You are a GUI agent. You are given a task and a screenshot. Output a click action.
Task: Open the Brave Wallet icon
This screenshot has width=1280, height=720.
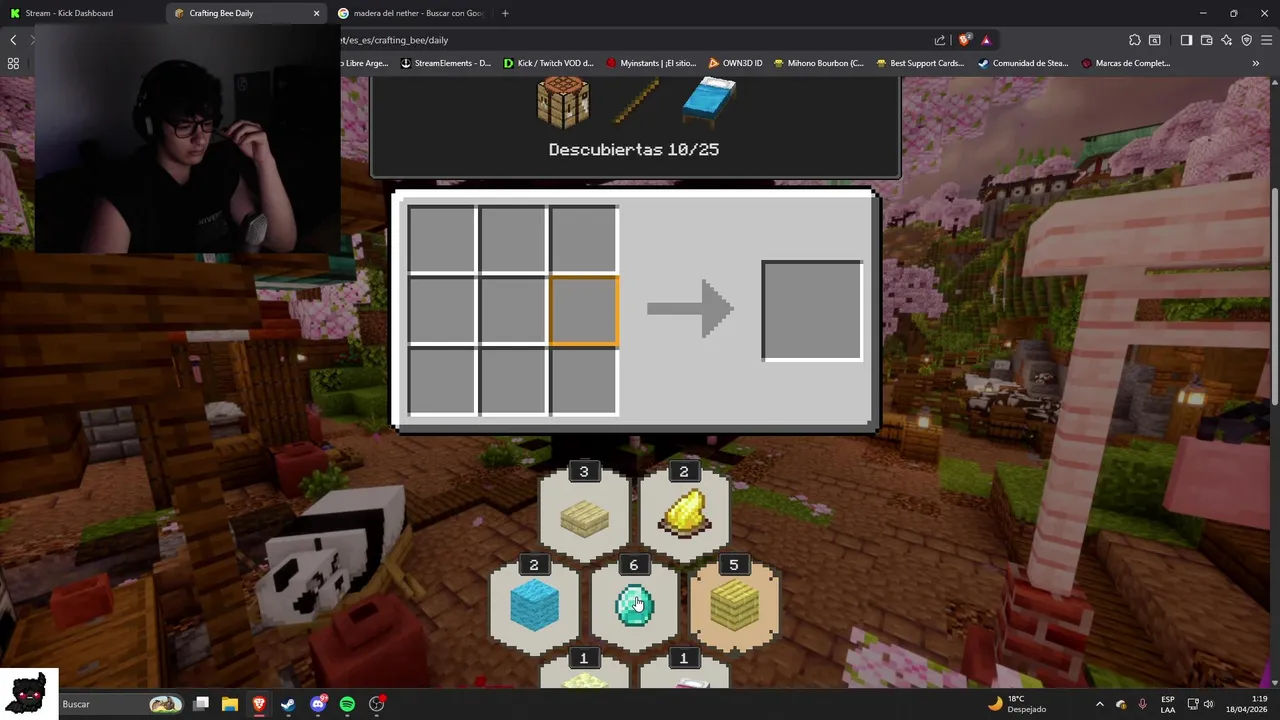(1207, 40)
